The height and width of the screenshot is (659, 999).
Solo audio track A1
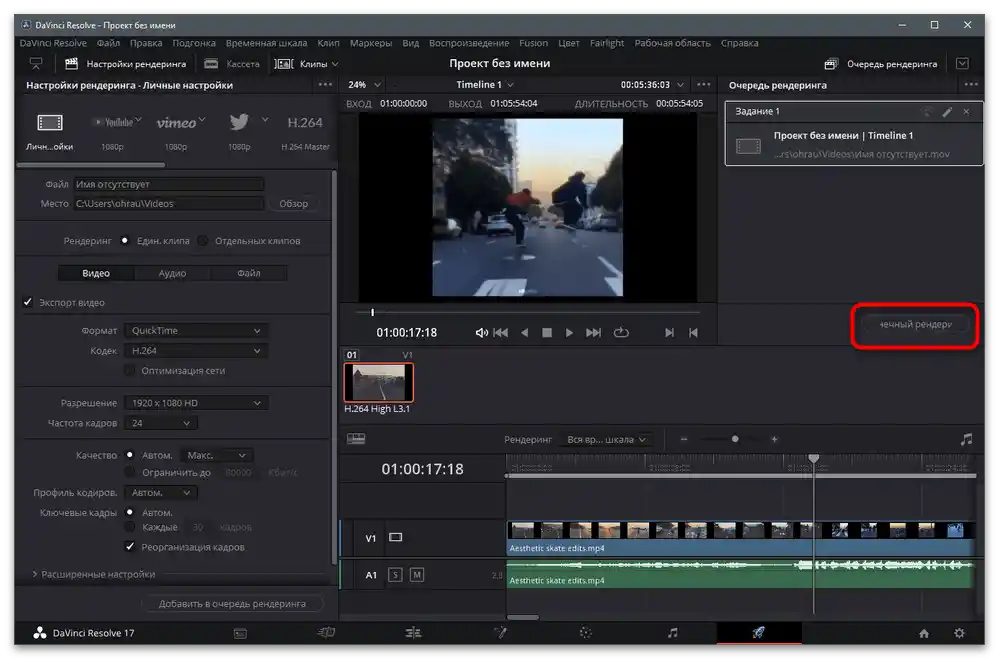click(x=395, y=575)
